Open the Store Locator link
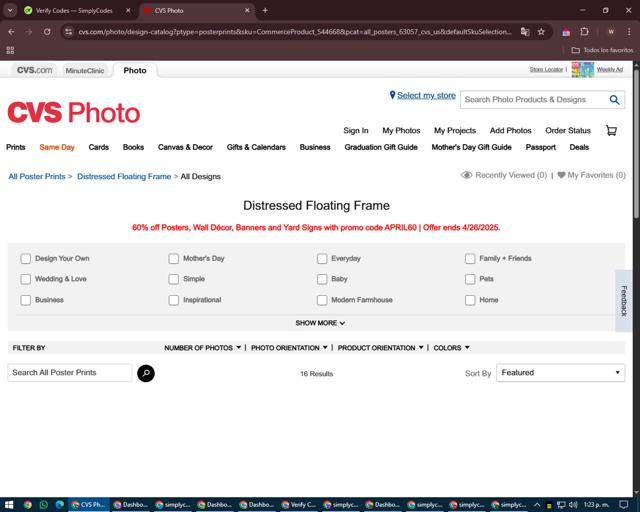Screen dimensions: 640x512 point(546,70)
